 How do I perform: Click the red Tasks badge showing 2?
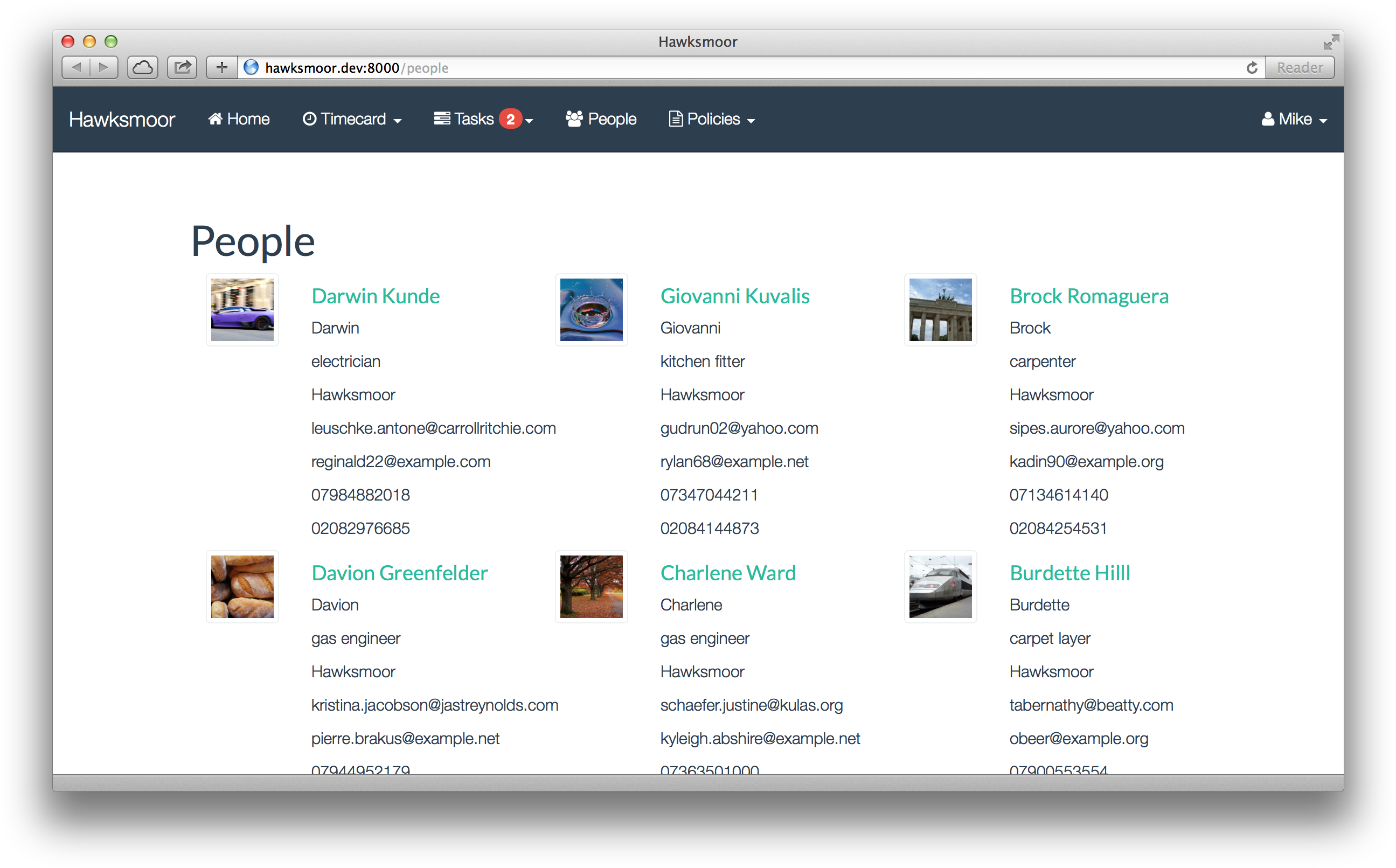pyautogui.click(x=510, y=120)
